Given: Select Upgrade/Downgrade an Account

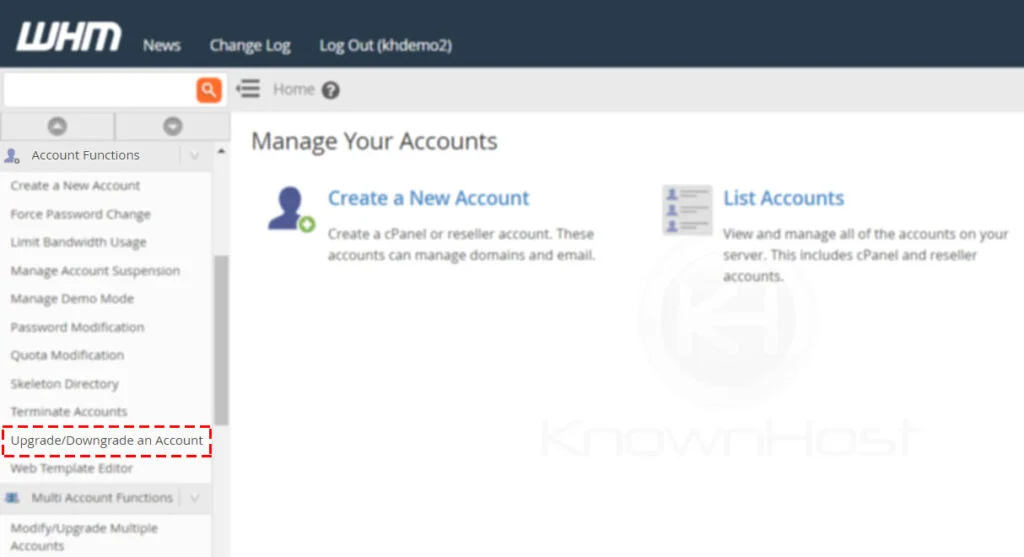Looking at the screenshot, I should [x=106, y=441].
